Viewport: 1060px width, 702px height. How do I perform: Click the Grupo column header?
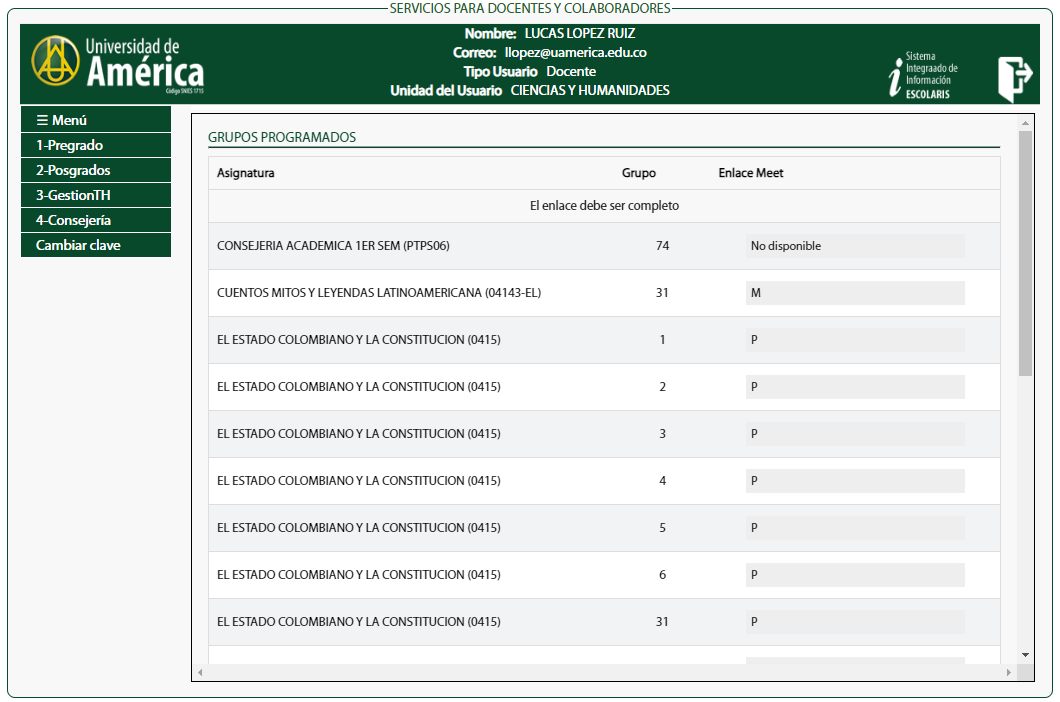[x=639, y=173]
